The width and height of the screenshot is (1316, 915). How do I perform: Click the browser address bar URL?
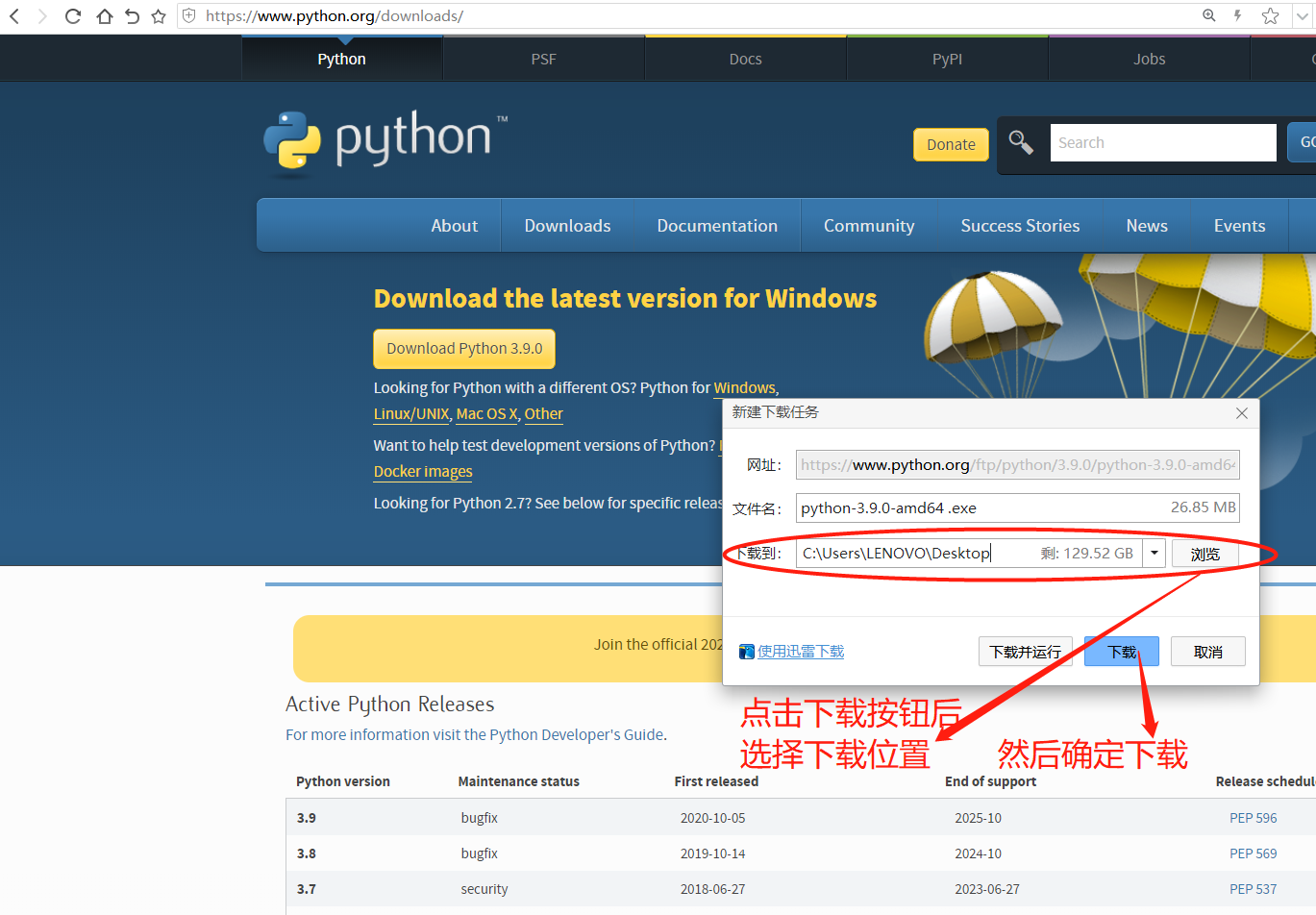click(335, 16)
